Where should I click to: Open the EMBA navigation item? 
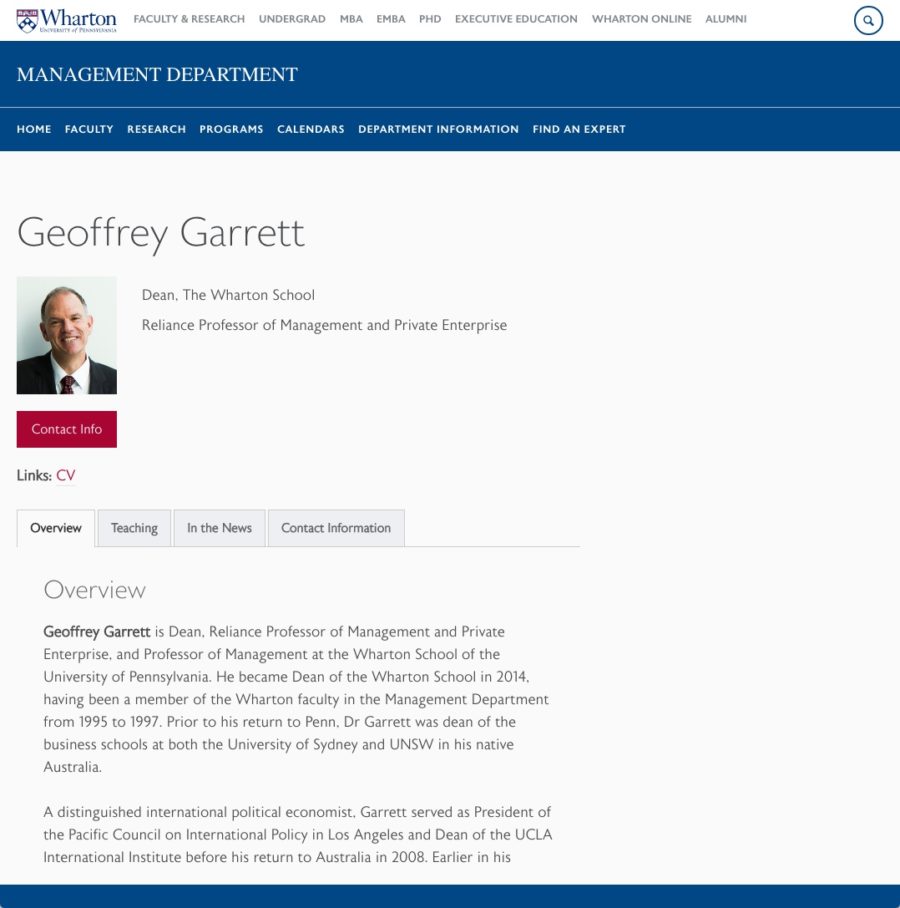coord(390,19)
